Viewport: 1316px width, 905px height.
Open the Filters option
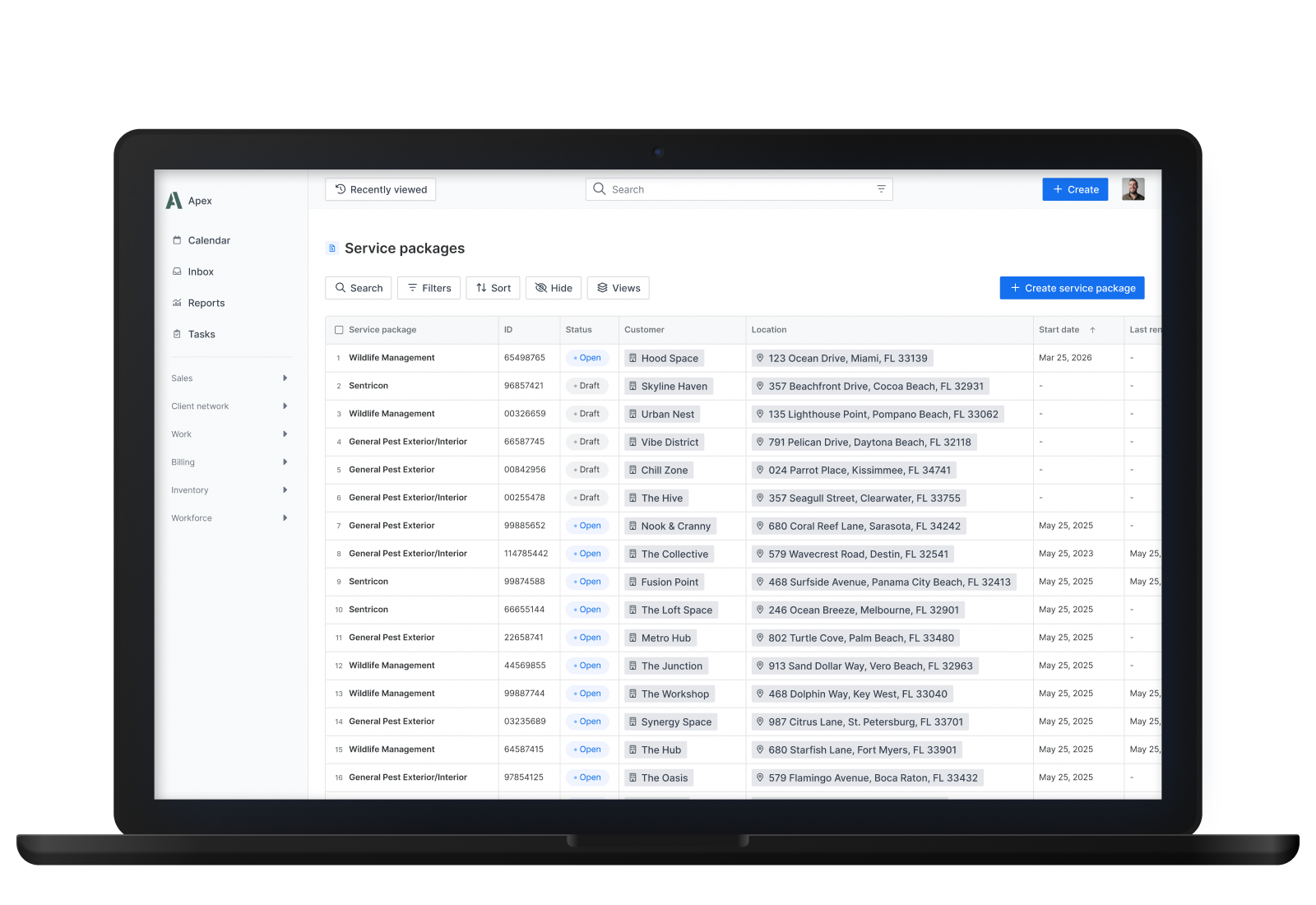[x=429, y=288]
